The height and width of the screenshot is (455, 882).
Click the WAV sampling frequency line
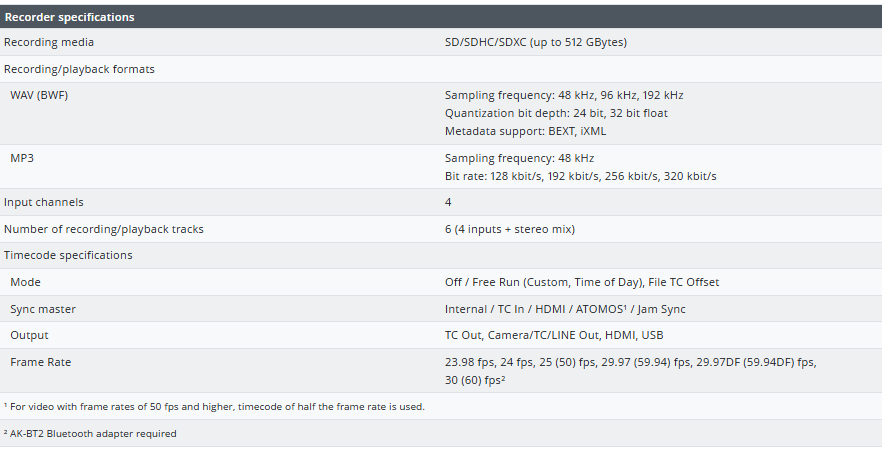tap(564, 95)
